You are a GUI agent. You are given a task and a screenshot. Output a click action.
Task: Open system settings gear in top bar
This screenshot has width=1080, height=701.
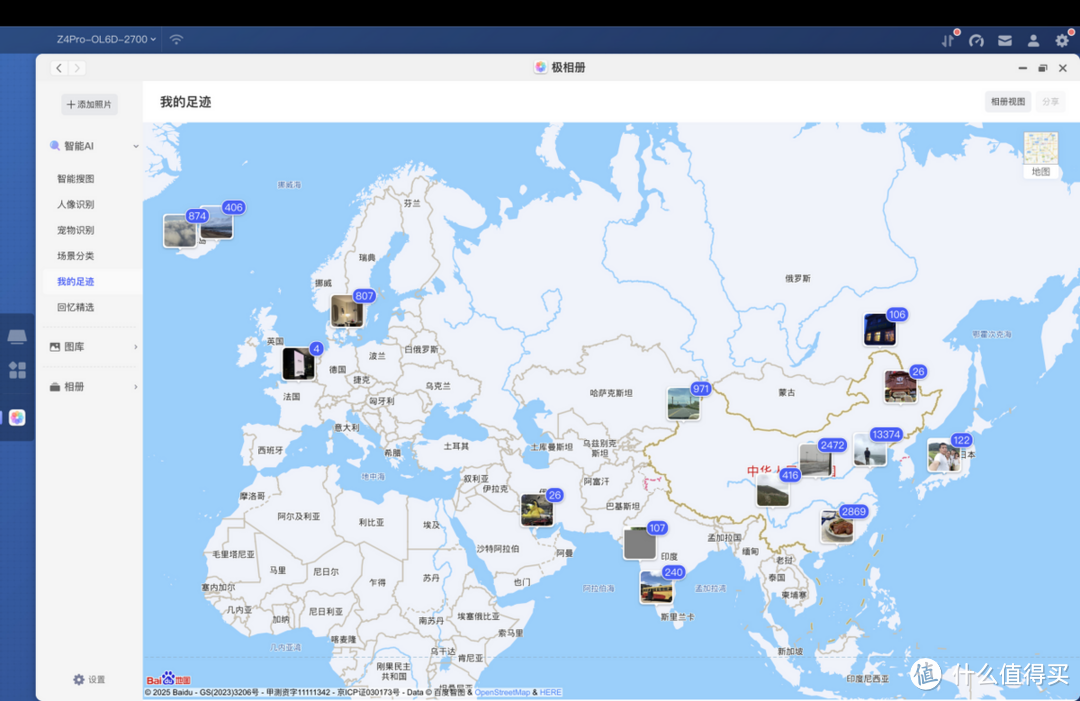[x=1062, y=40]
